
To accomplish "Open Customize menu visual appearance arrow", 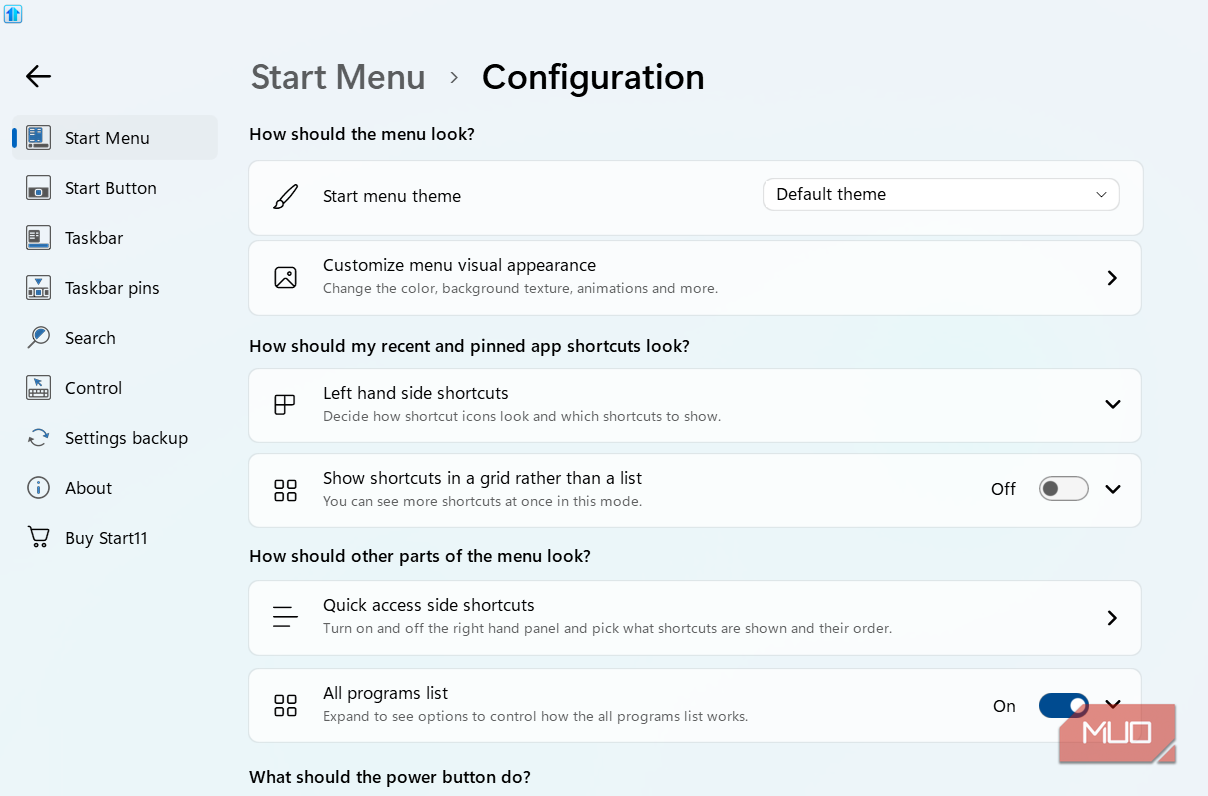I will pyautogui.click(x=1112, y=278).
